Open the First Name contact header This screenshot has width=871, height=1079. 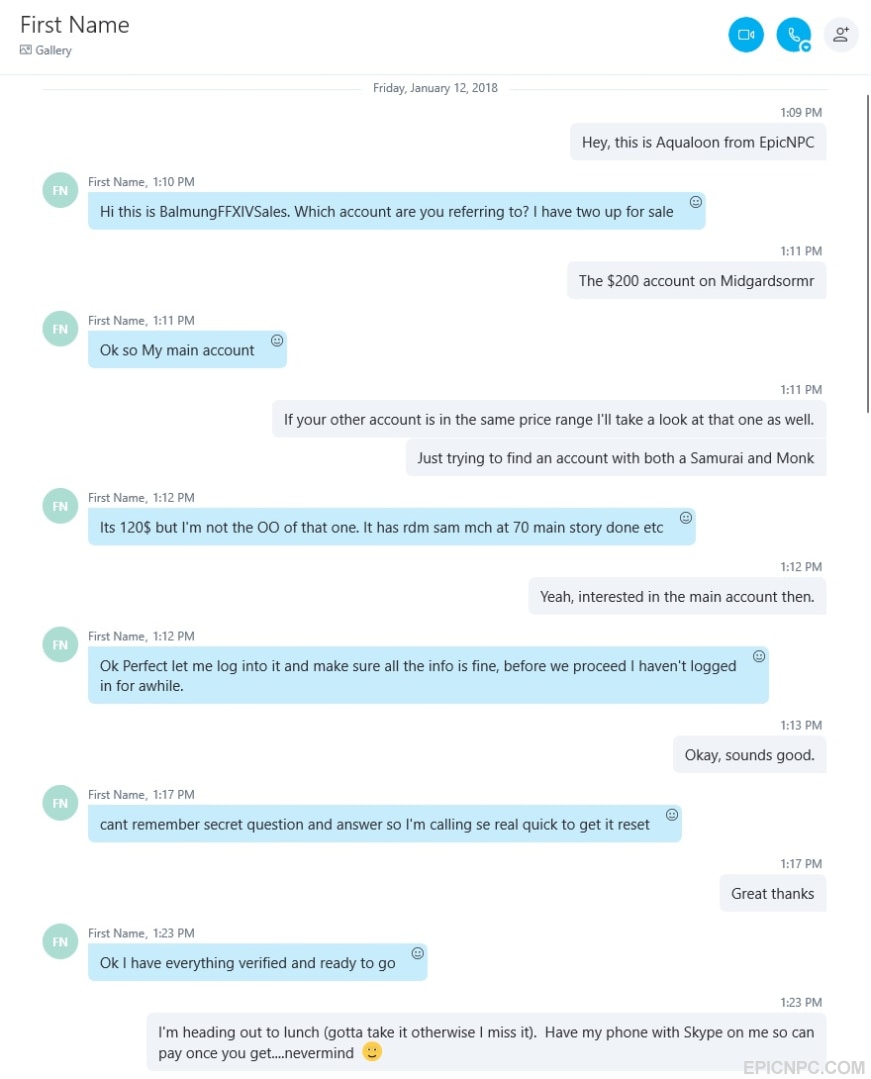(74, 25)
